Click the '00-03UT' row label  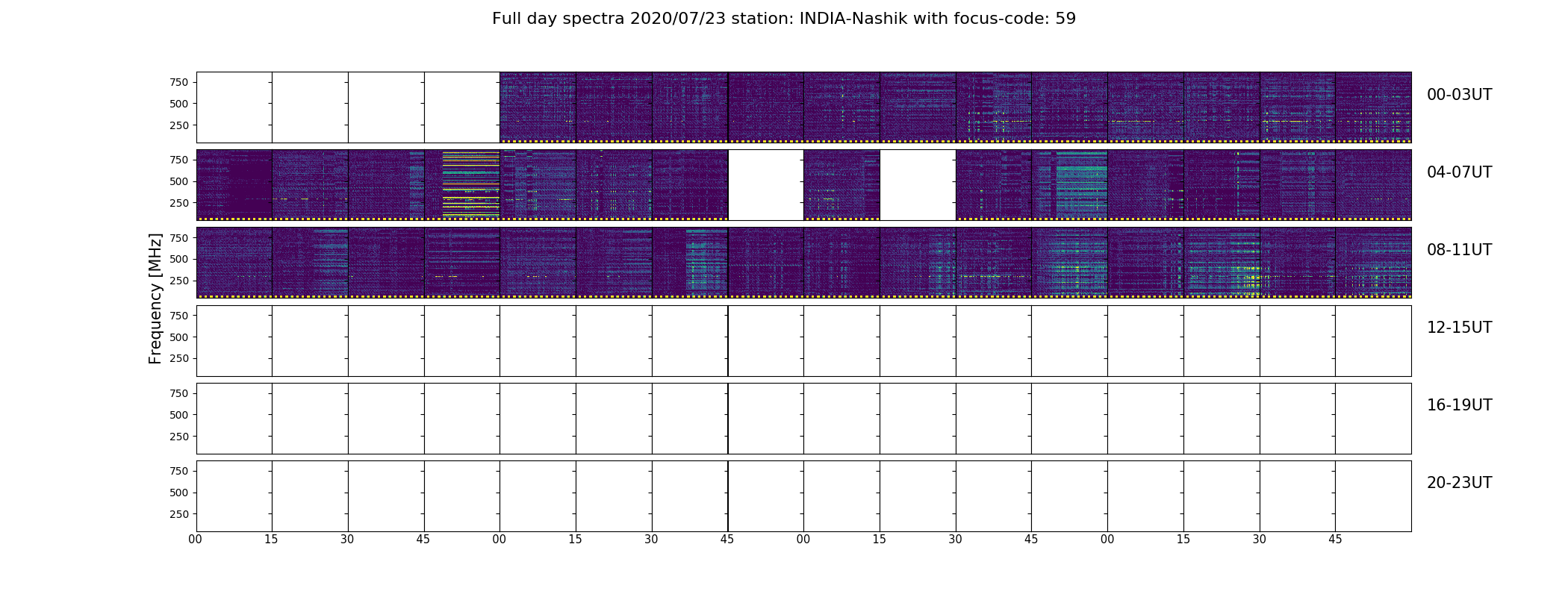coord(1459,95)
